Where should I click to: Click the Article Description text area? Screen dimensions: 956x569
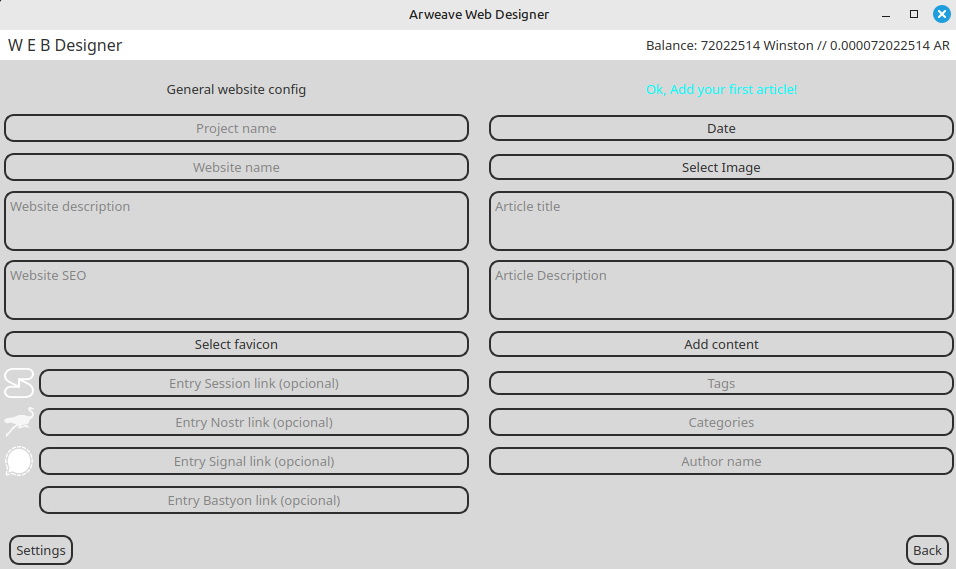click(x=721, y=290)
